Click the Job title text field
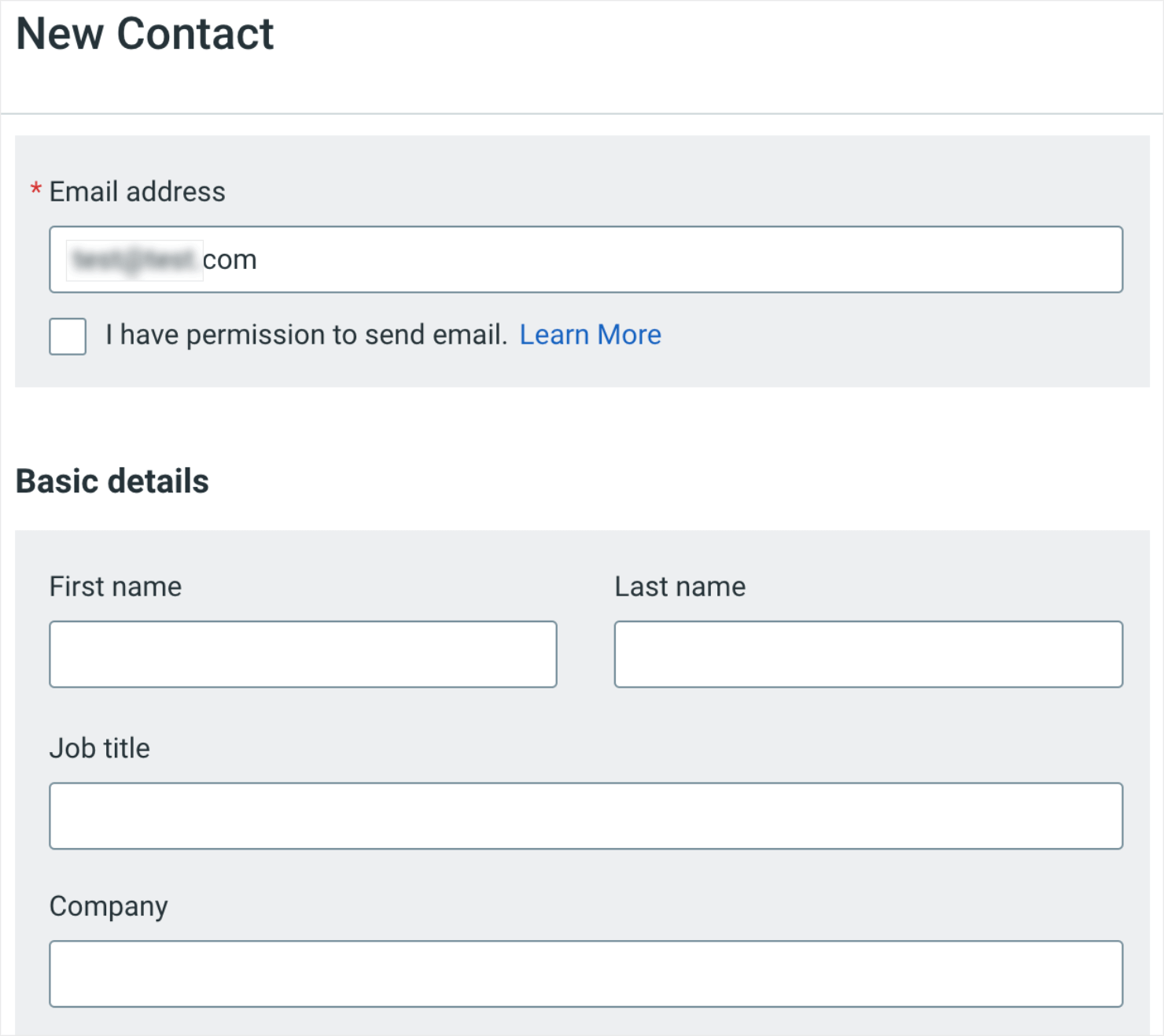 [x=586, y=816]
